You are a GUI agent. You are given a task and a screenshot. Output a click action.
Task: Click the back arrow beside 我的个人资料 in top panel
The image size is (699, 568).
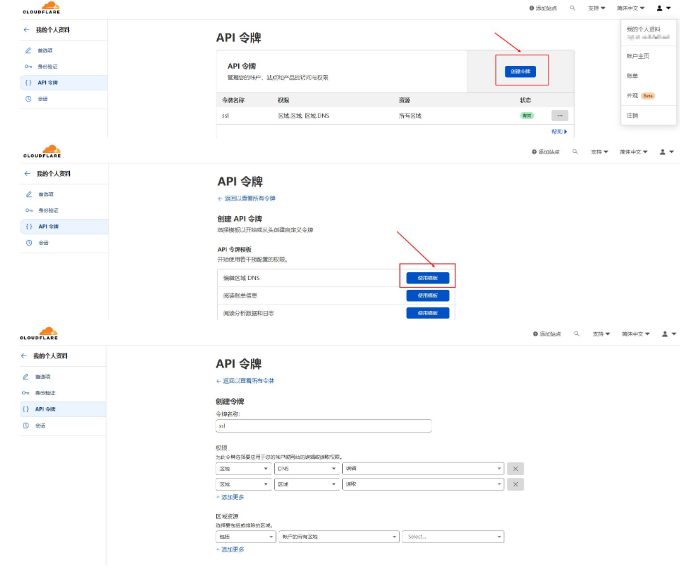[x=26, y=31]
